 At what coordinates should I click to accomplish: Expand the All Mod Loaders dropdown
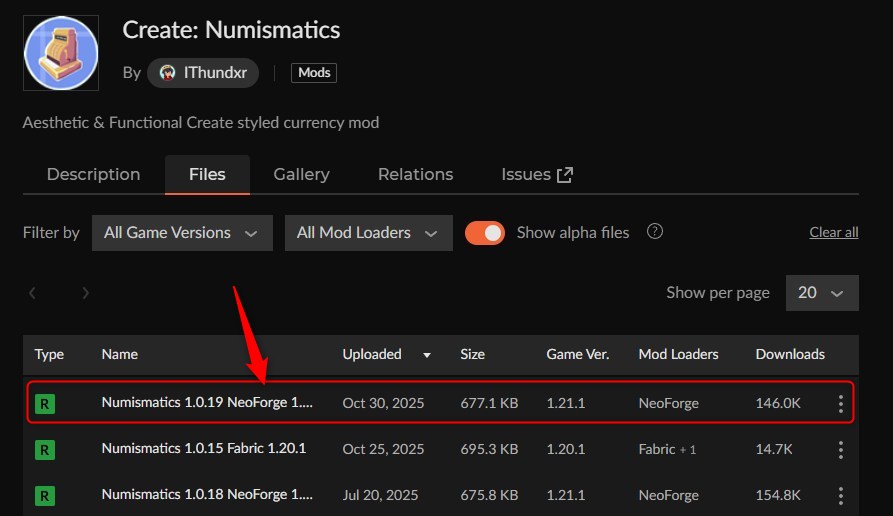(x=368, y=233)
